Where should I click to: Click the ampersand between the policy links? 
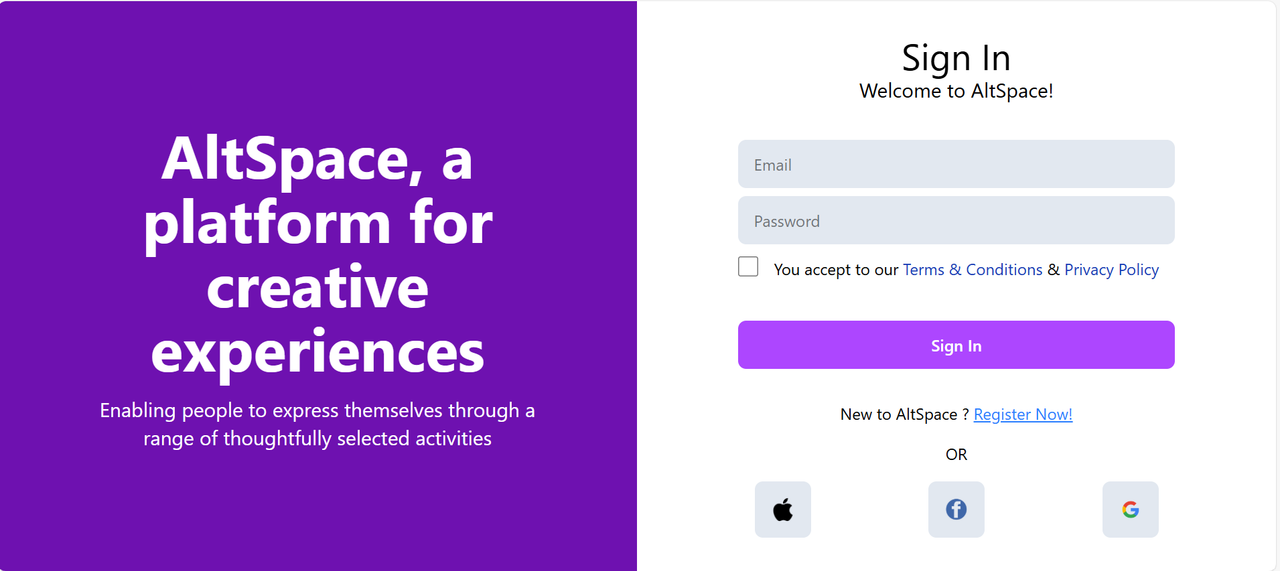point(1053,270)
